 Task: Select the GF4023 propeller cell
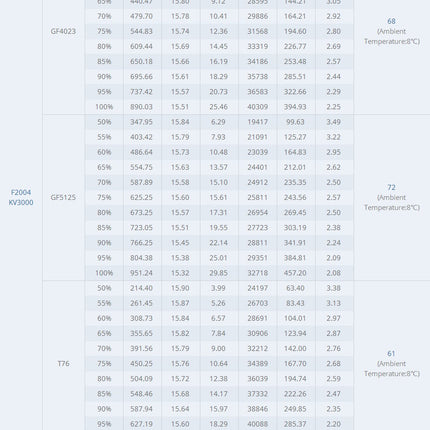click(x=63, y=31)
